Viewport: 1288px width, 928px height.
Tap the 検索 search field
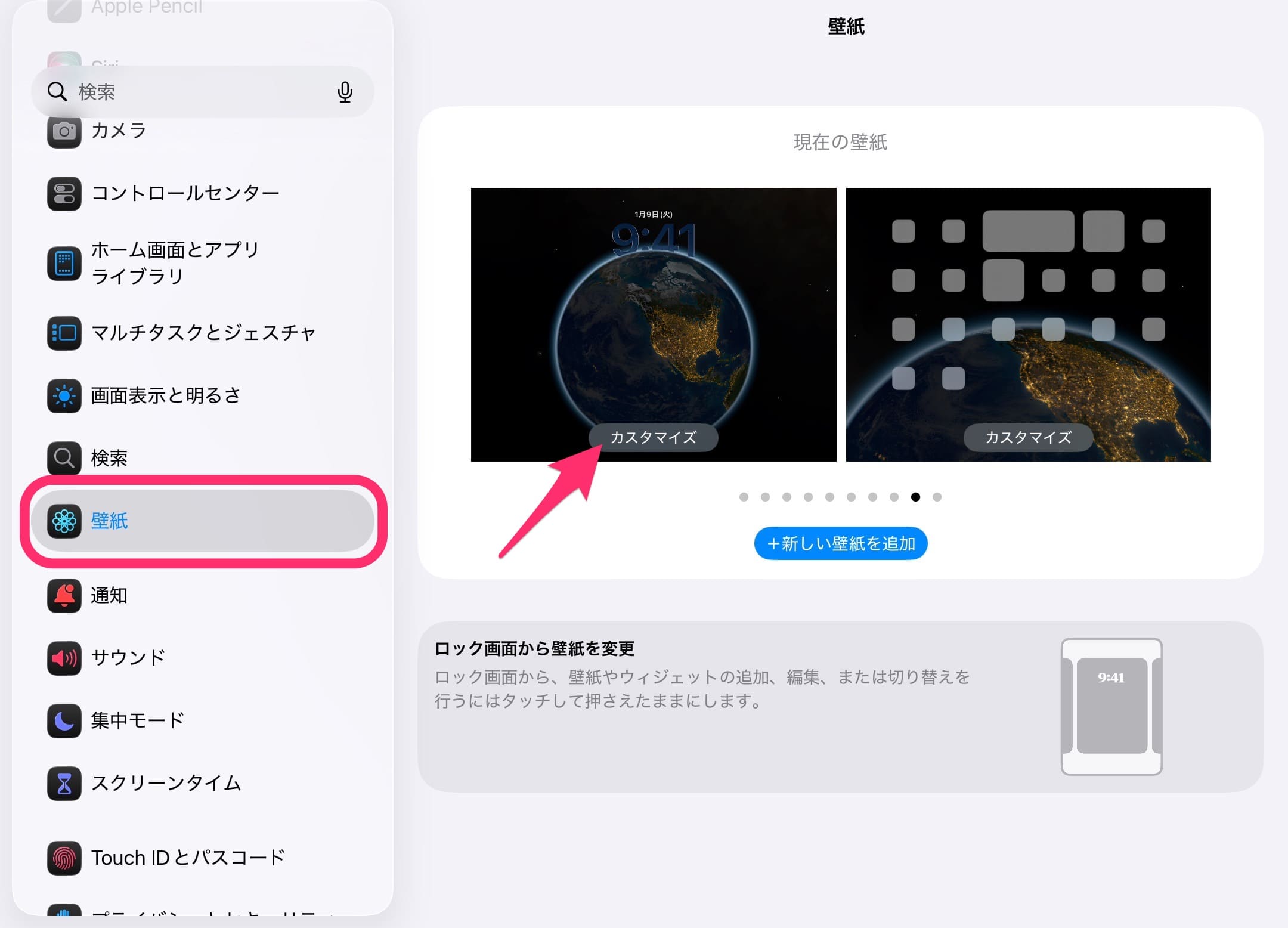coord(179,91)
